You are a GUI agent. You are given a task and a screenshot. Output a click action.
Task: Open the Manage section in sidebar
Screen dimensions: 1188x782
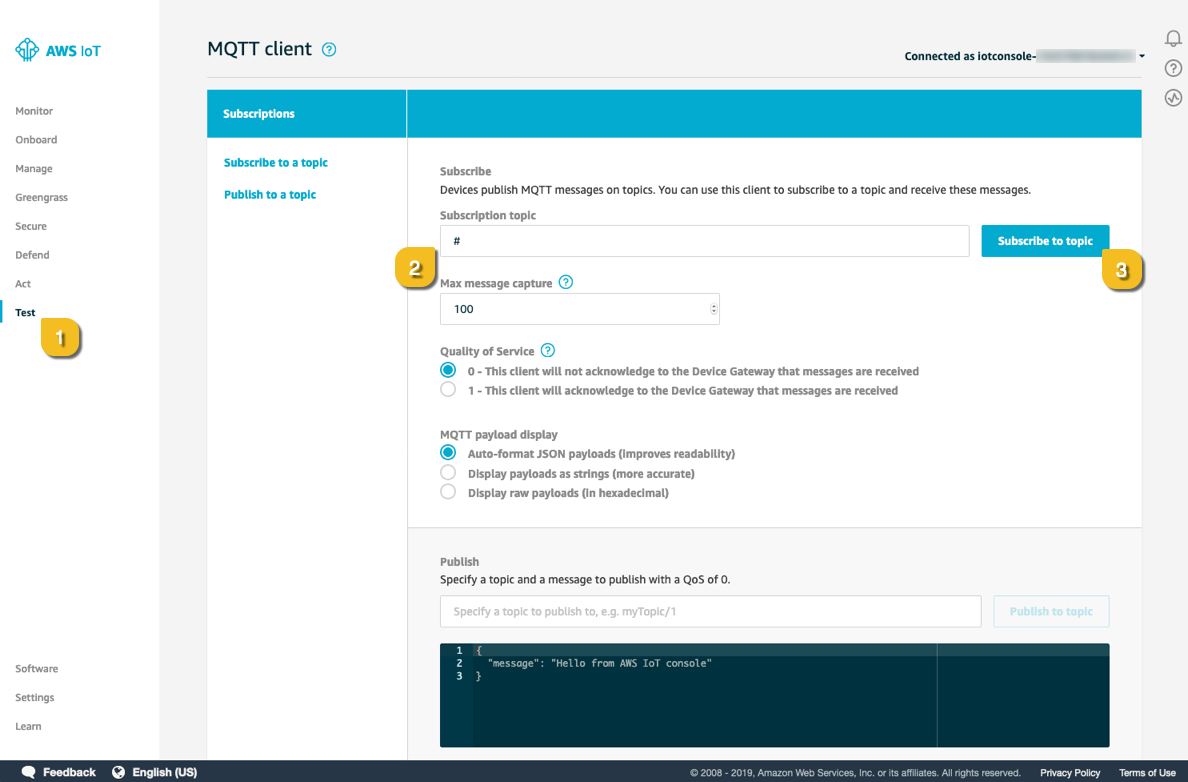[34, 168]
